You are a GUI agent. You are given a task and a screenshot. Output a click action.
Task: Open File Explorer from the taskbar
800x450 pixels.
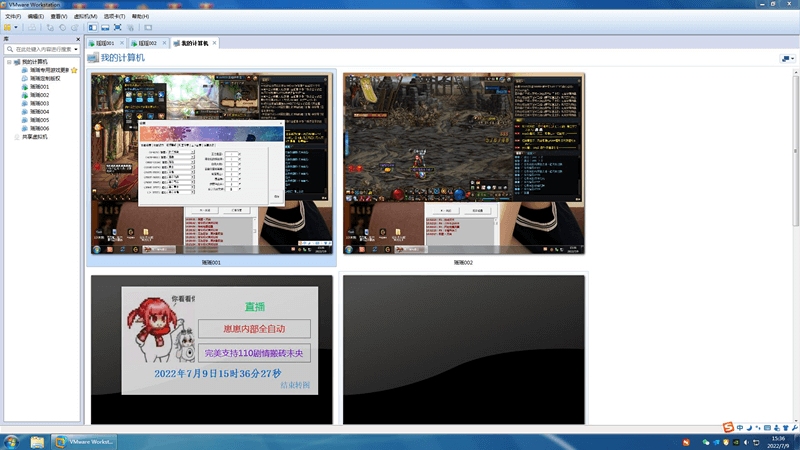point(37,442)
